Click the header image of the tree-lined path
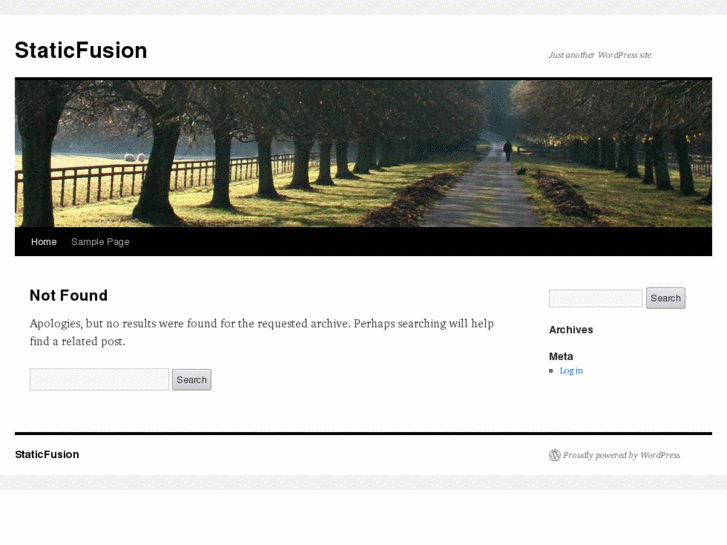Image resolution: width=727 pixels, height=545 pixels. tap(363, 153)
